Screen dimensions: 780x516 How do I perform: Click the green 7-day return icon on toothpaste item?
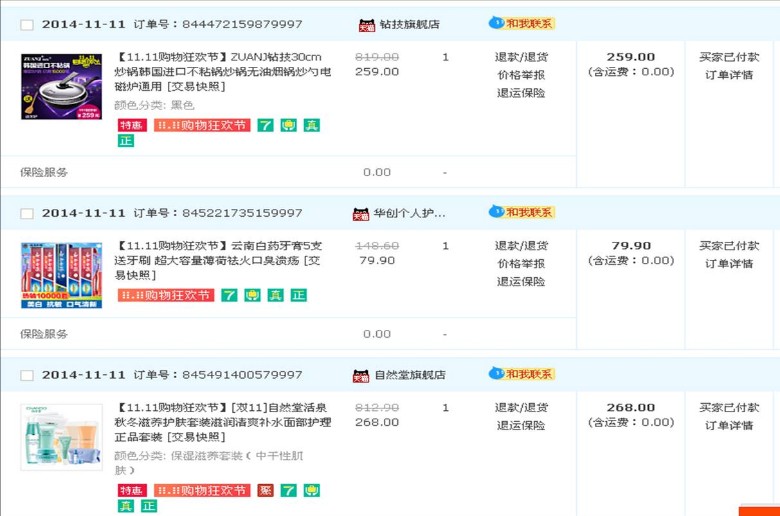(x=229, y=295)
